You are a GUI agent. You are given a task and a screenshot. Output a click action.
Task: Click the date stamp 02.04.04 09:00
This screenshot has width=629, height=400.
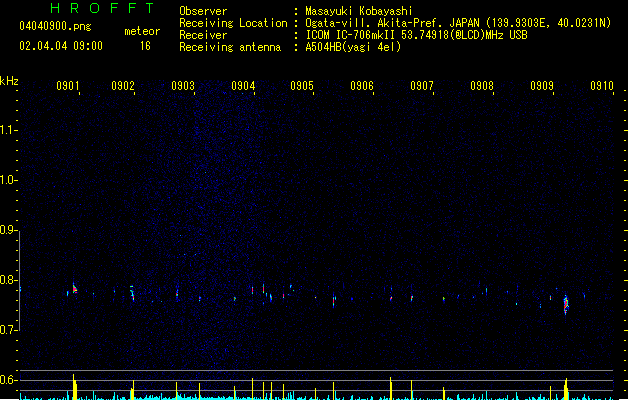coord(61,46)
